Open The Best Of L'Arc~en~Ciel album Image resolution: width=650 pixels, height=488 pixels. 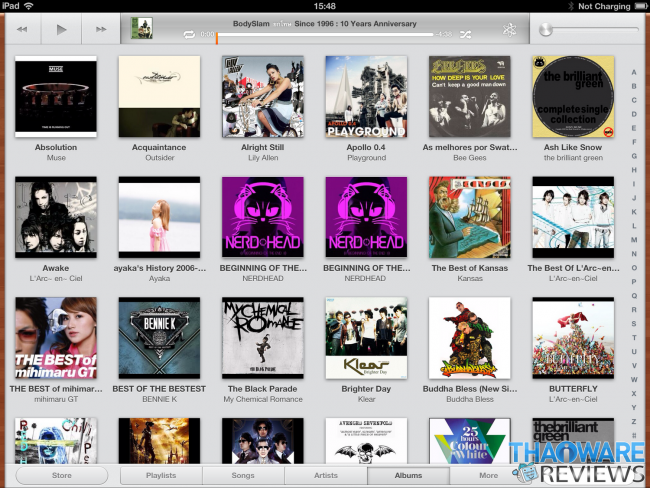[x=573, y=217]
